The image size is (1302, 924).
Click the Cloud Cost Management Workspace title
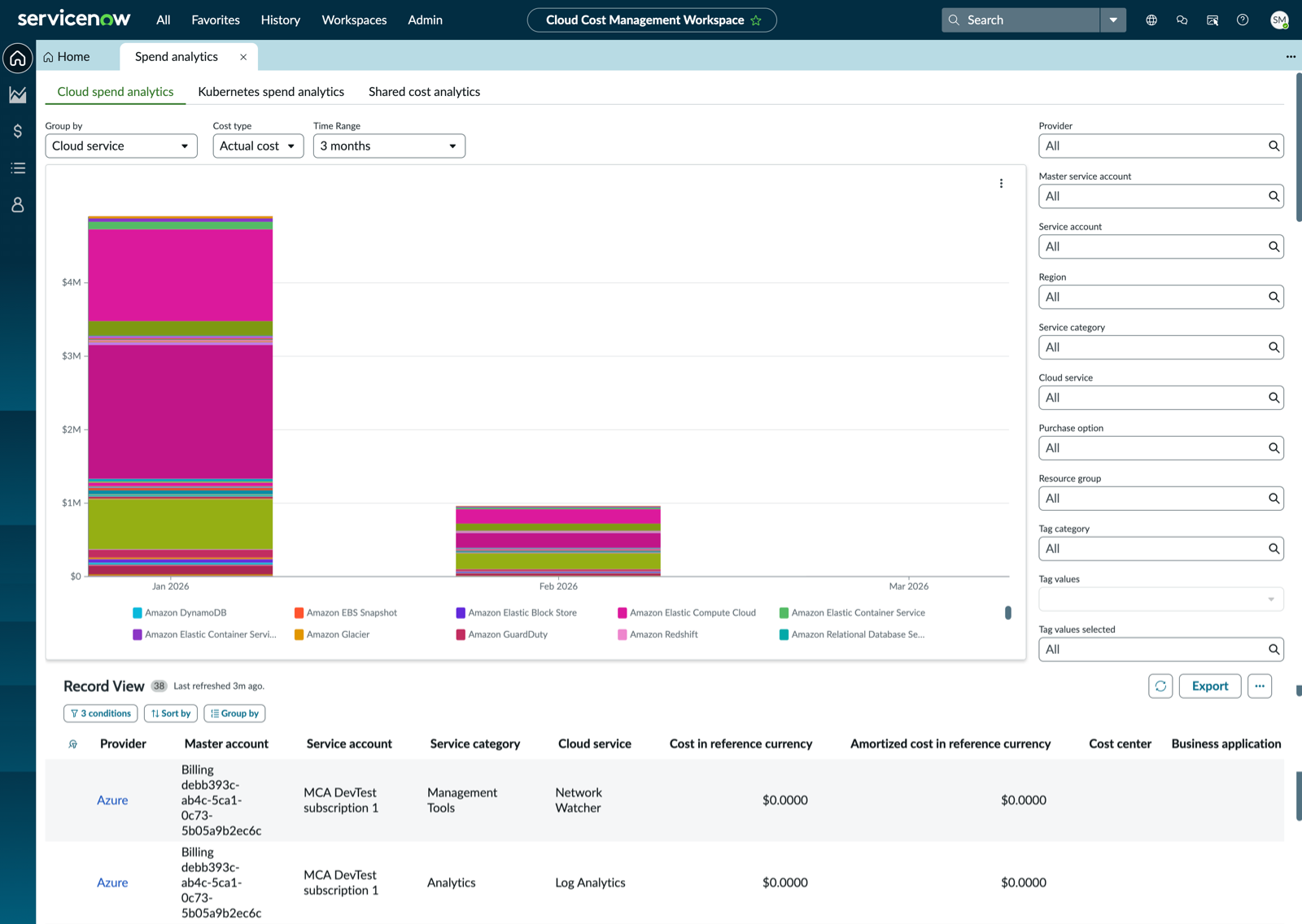[644, 20]
